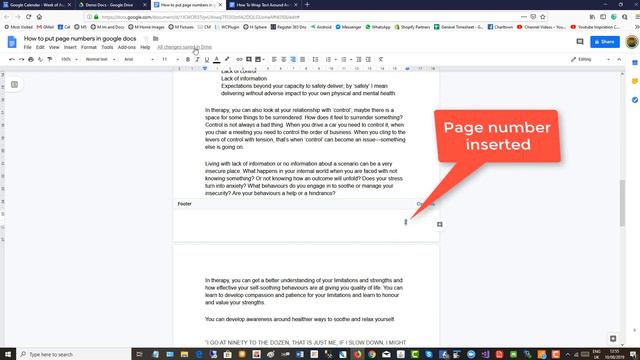640x360 pixels.
Task: Toggle the bulleted list
Action: tap(344, 60)
